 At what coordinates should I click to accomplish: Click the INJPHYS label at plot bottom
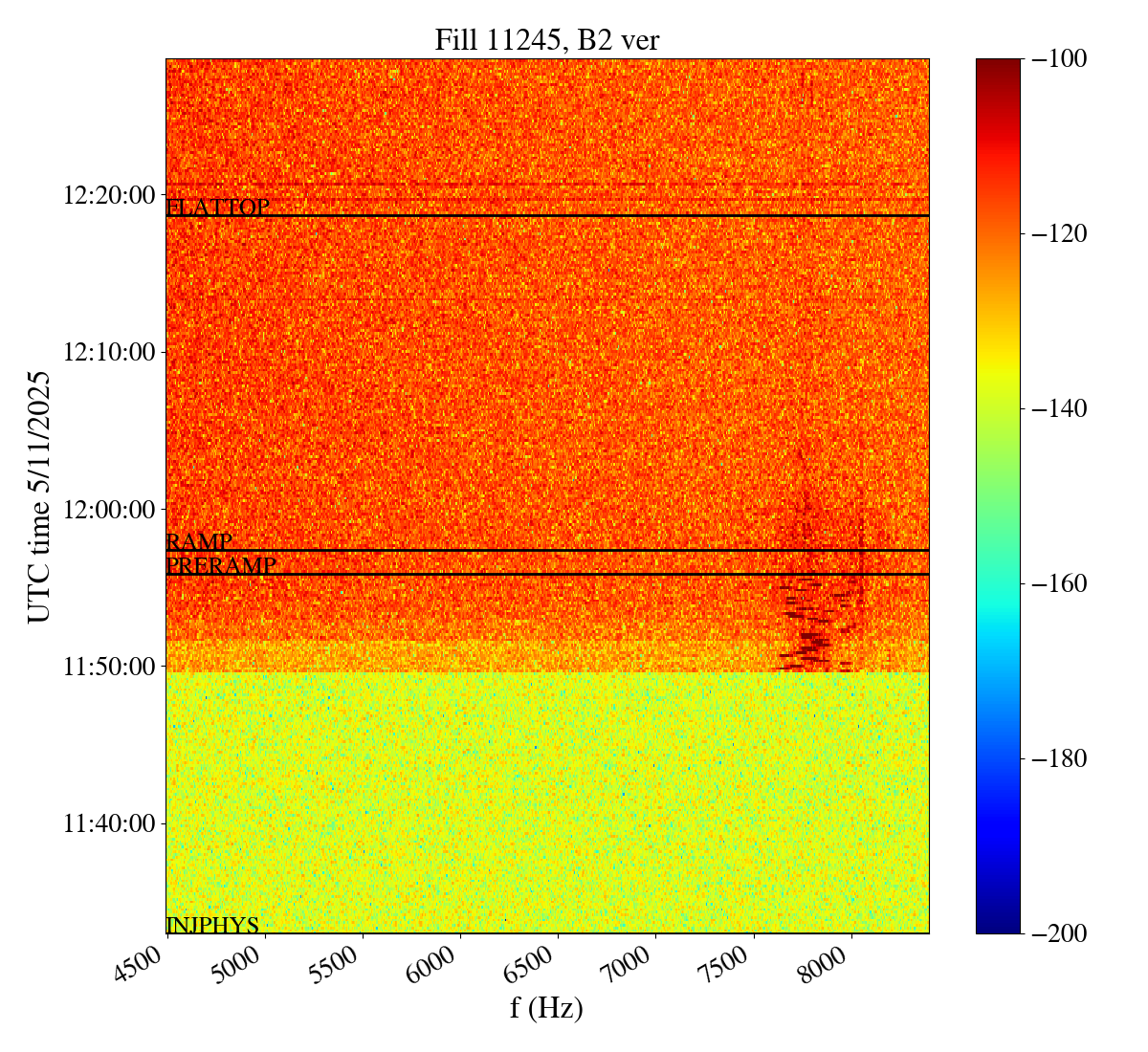pyautogui.click(x=212, y=925)
